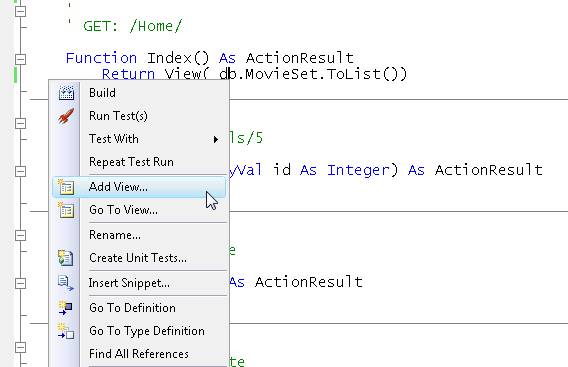The image size is (568, 367).
Task: Select Run Test(s) menu entry
Action: (x=139, y=116)
